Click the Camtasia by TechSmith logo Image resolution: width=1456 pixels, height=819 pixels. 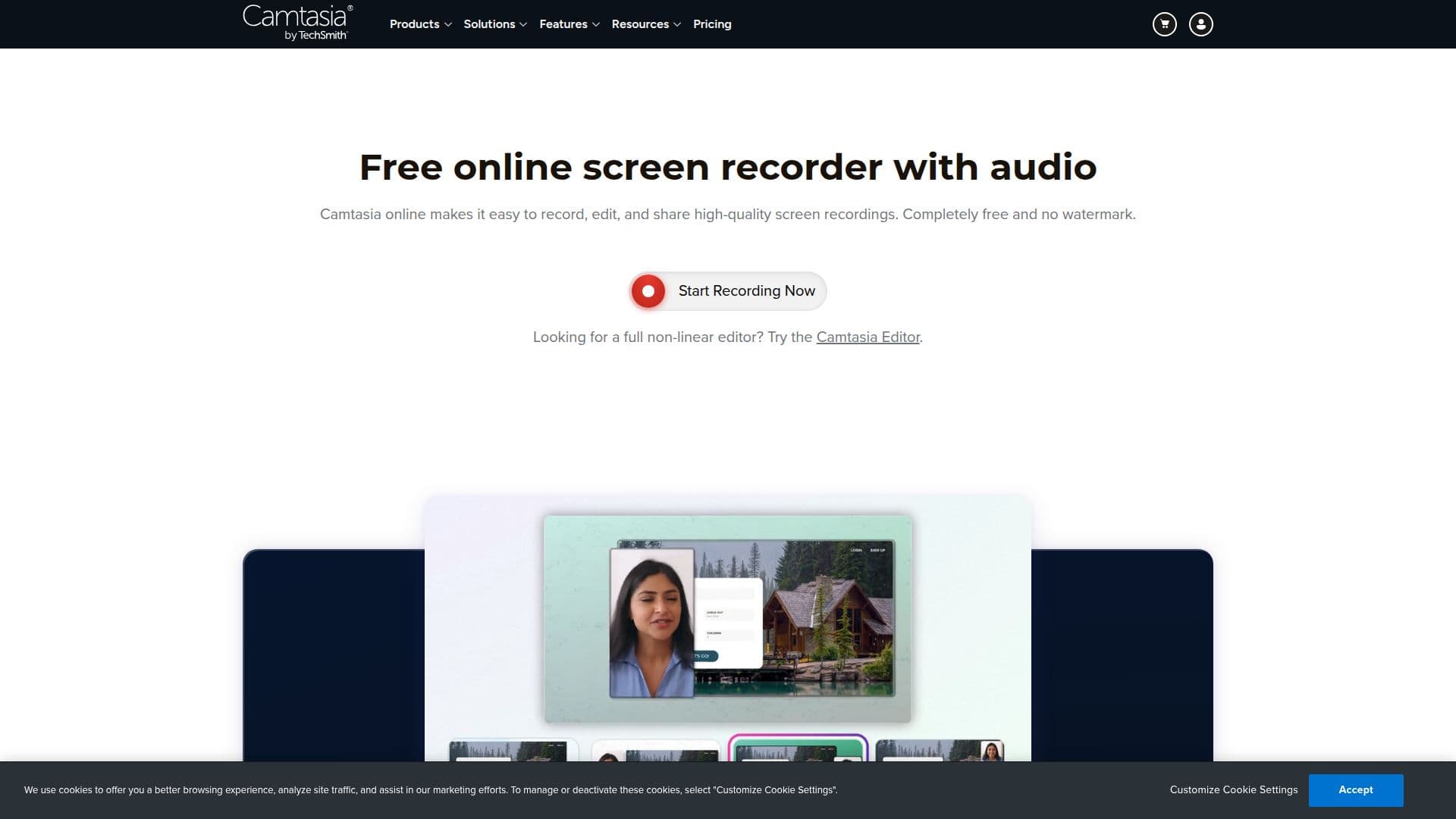pyautogui.click(x=297, y=23)
